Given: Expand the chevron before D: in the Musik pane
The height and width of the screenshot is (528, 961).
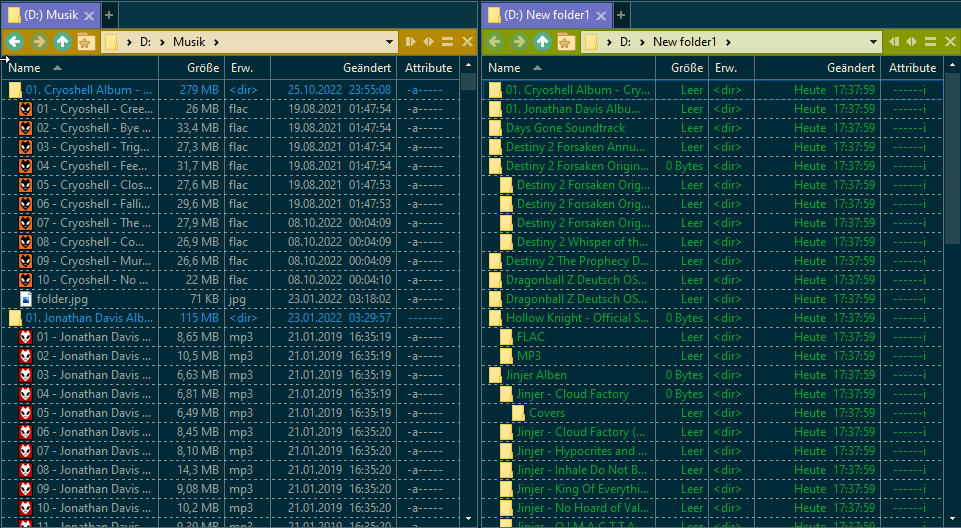Looking at the screenshot, I should pos(129,42).
